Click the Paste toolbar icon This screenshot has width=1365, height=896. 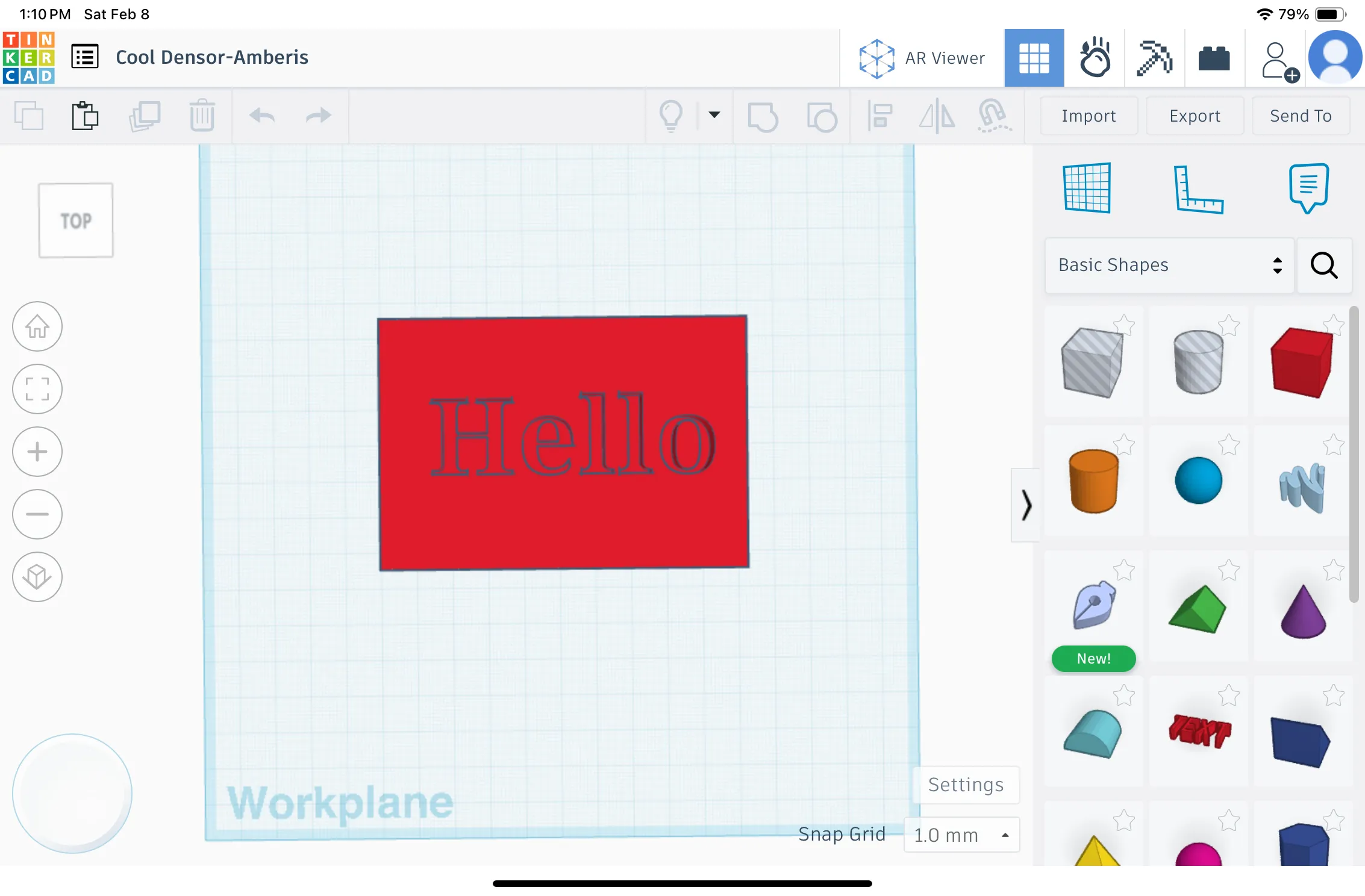(x=85, y=116)
